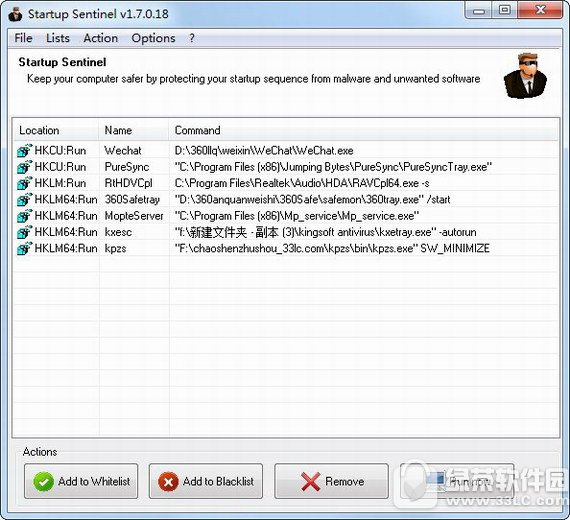This screenshot has width=570, height=520.
Task: Click the Add to Whitelist button
Action: pos(81,481)
